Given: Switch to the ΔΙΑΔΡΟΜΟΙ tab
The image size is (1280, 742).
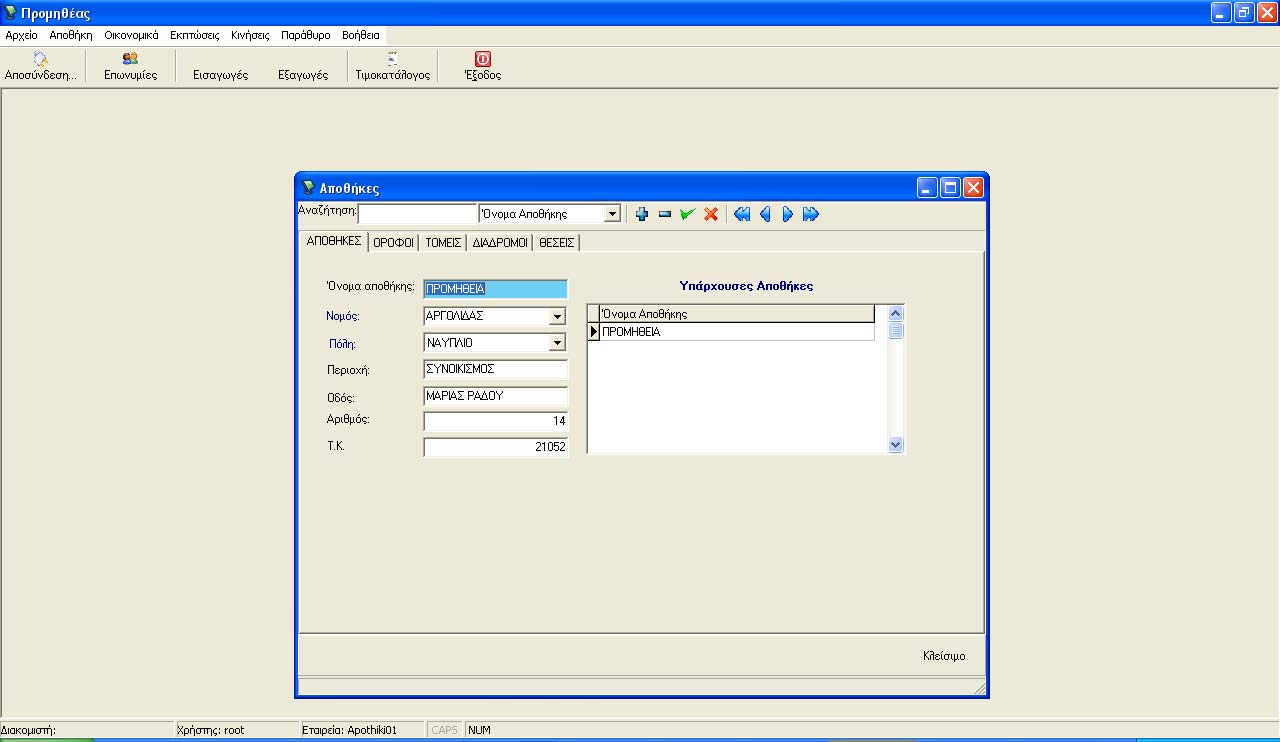Looking at the screenshot, I should click(x=500, y=242).
